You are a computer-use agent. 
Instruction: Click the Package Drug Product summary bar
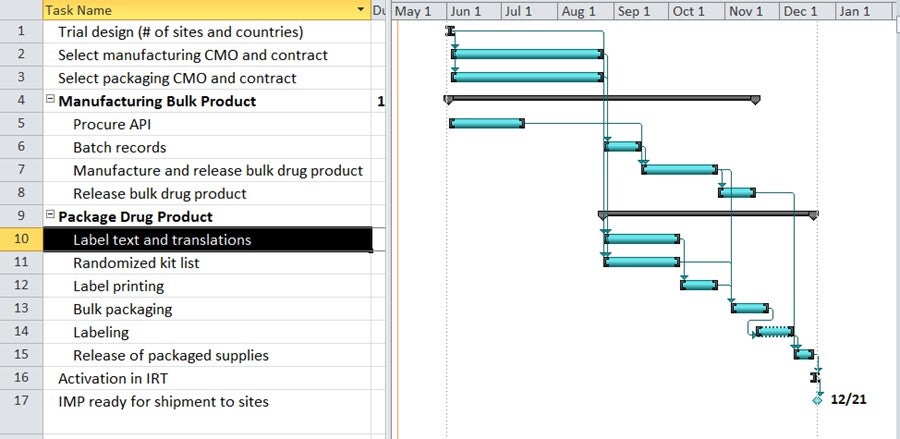(708, 213)
